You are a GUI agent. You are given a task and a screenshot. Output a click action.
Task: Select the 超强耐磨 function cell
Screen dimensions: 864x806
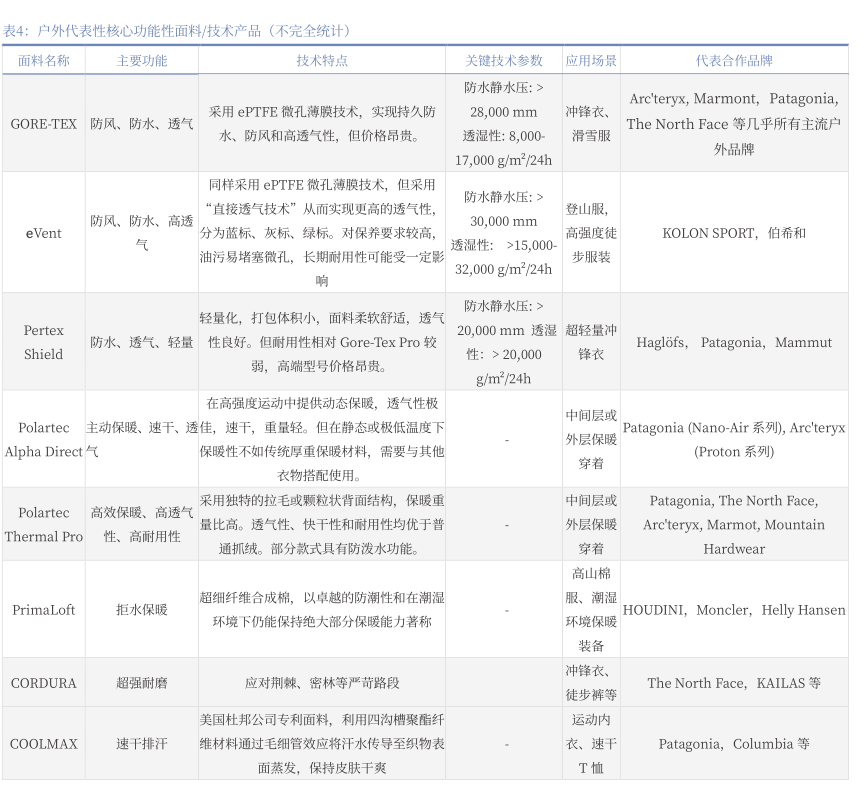click(142, 683)
